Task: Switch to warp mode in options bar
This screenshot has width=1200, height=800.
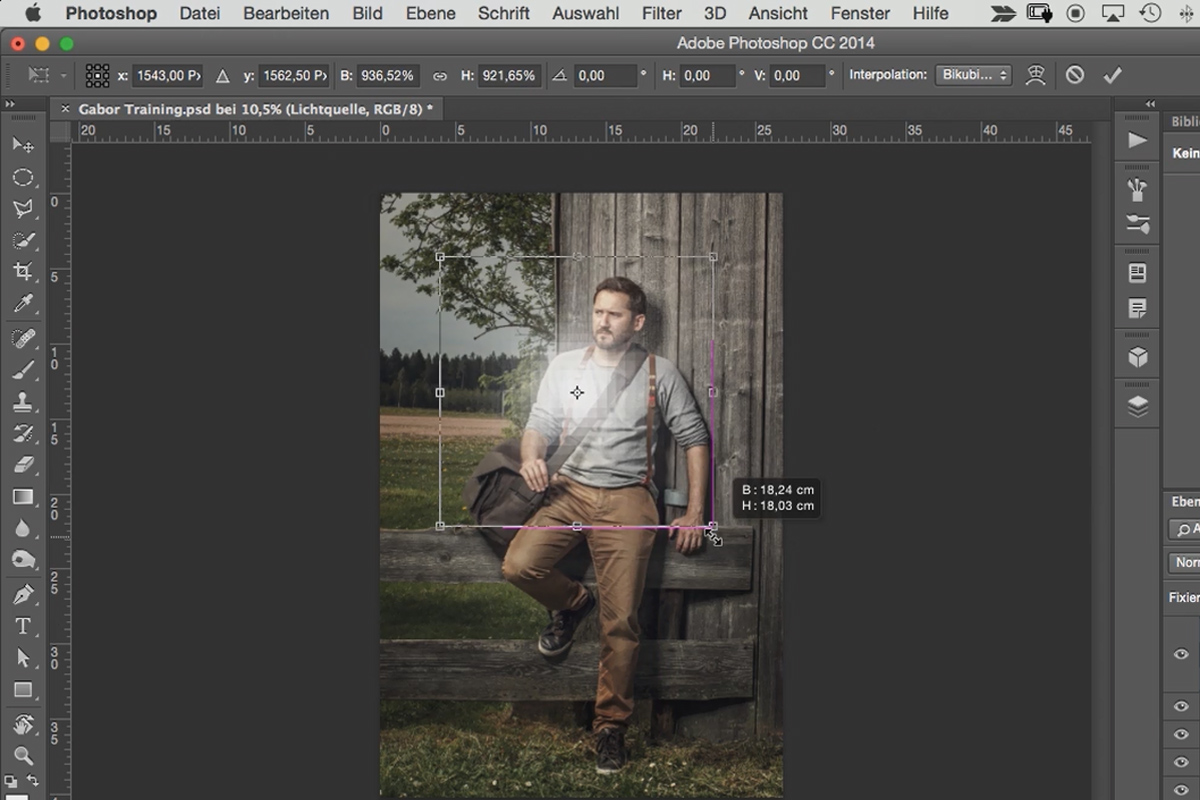Action: pyautogui.click(x=1037, y=75)
